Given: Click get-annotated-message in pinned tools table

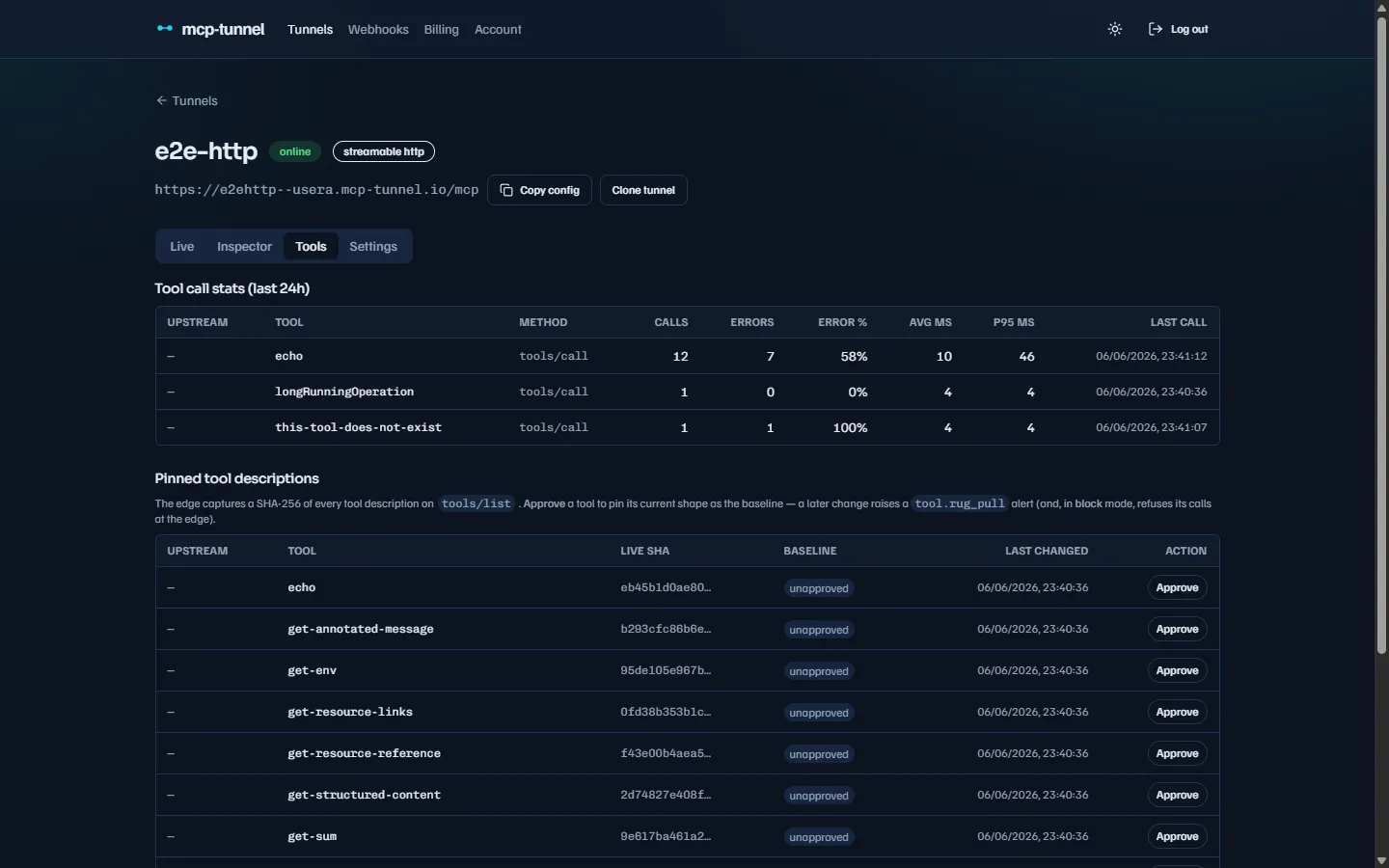Looking at the screenshot, I should coord(361,629).
